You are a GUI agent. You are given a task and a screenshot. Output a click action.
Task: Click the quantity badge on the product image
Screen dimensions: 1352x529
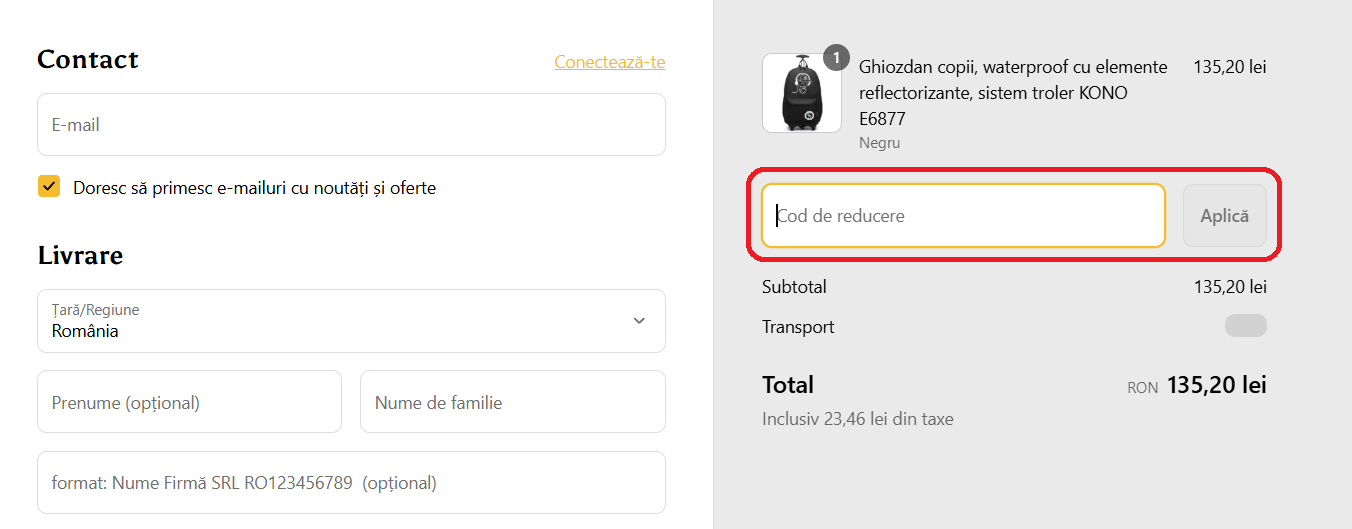point(836,58)
